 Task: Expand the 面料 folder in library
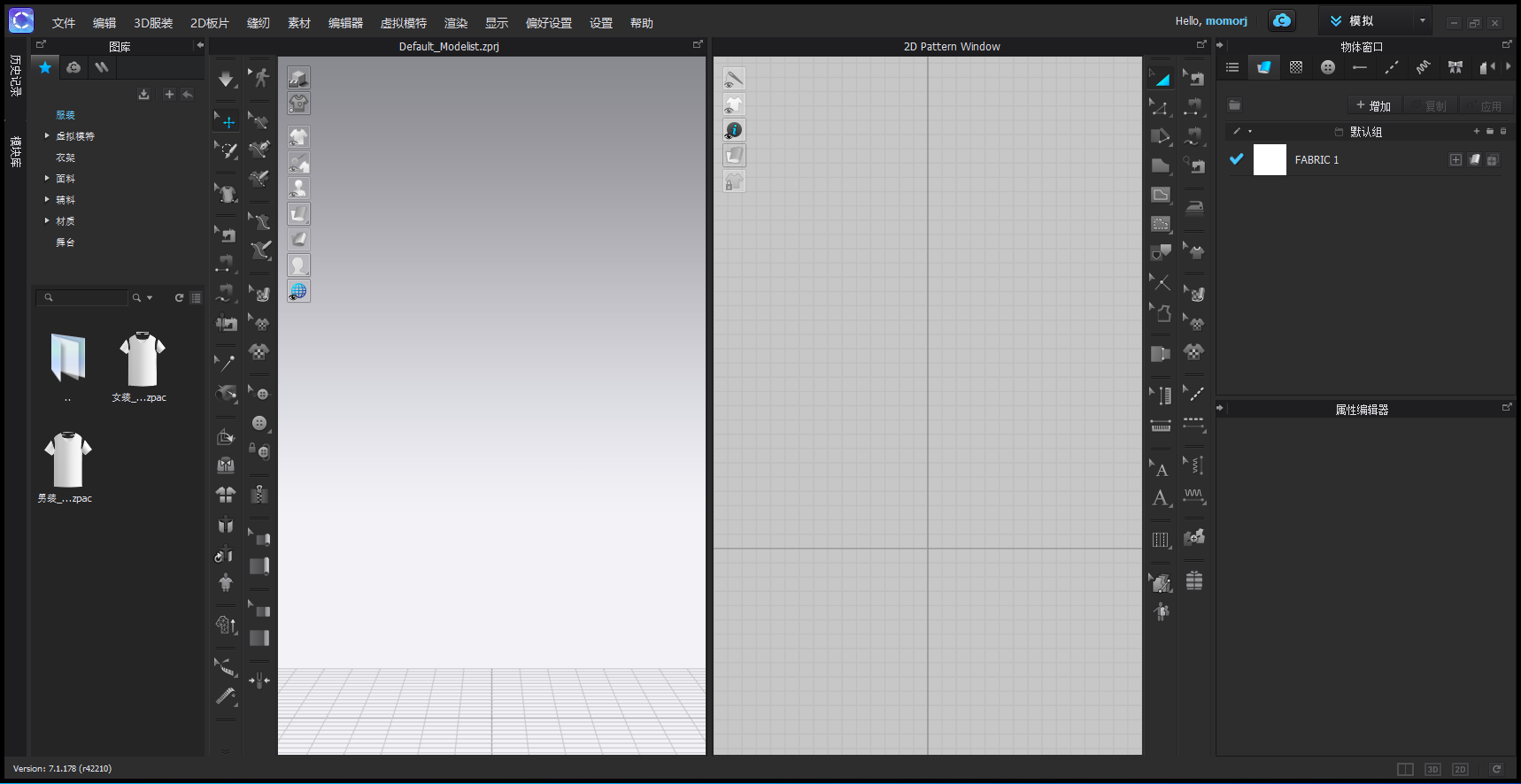47,179
